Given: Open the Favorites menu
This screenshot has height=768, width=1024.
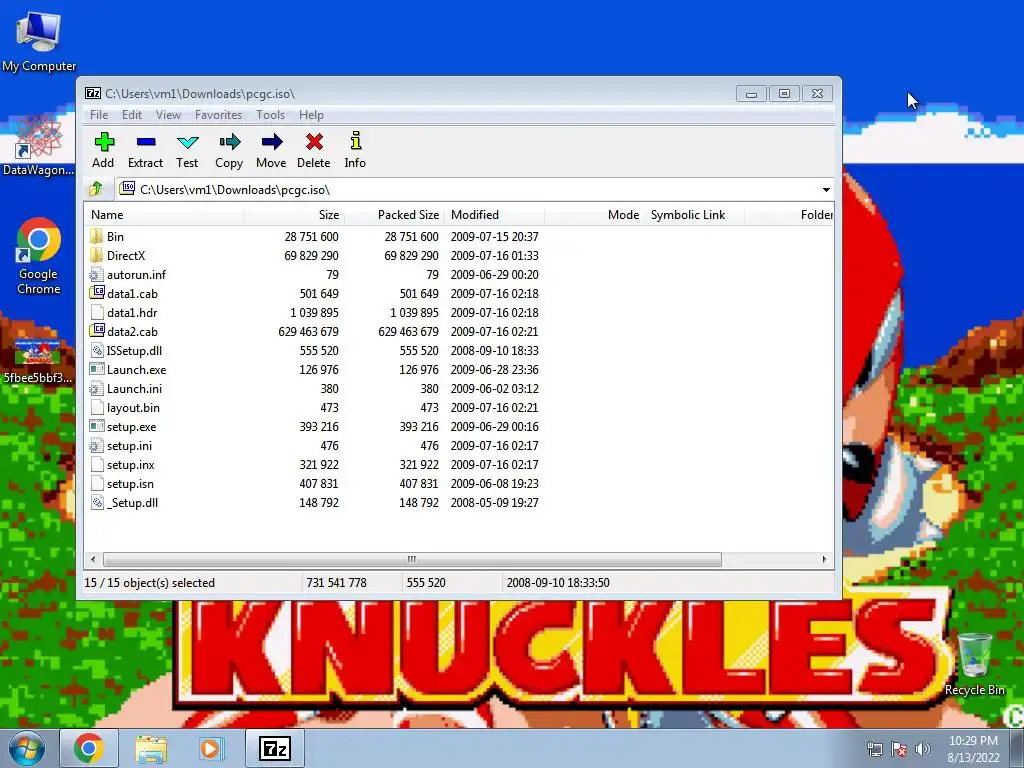Looking at the screenshot, I should pos(218,115).
